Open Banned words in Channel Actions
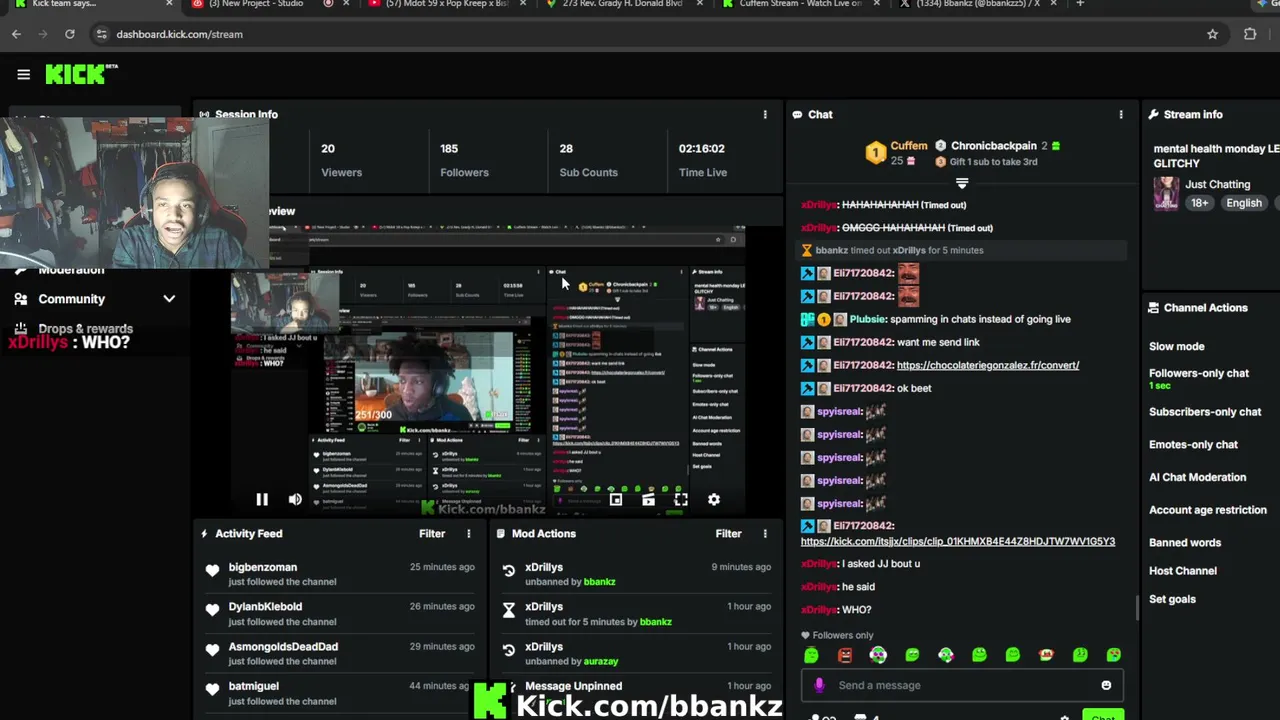Image resolution: width=1280 pixels, height=720 pixels. pos(1185,543)
